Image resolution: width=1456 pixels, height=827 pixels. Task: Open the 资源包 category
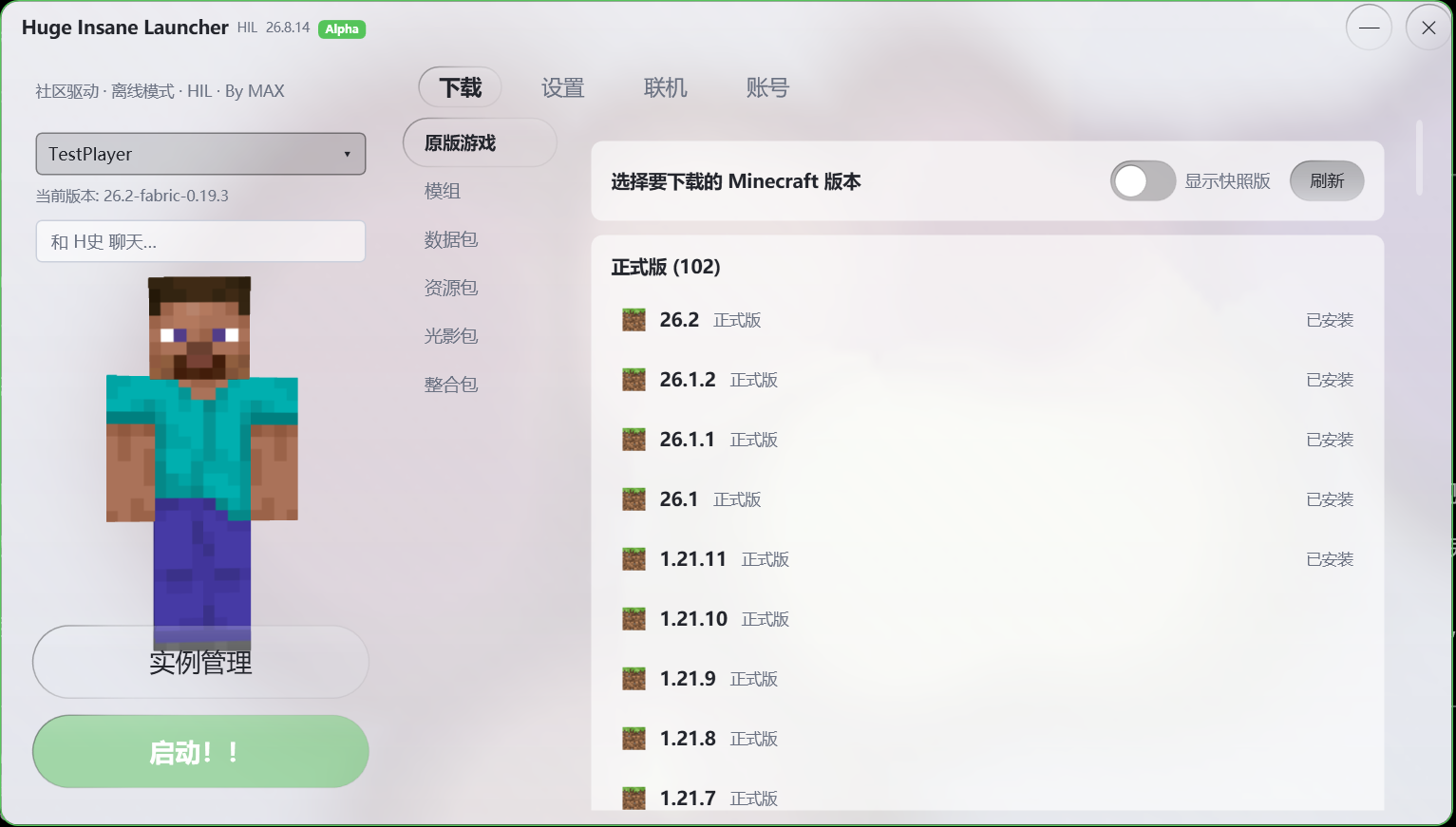pyautogui.click(x=451, y=288)
